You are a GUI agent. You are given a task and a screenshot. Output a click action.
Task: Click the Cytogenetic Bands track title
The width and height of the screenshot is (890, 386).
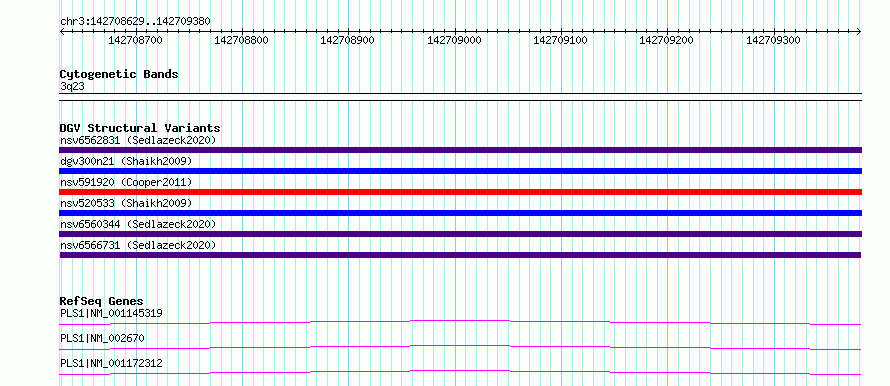coord(119,74)
